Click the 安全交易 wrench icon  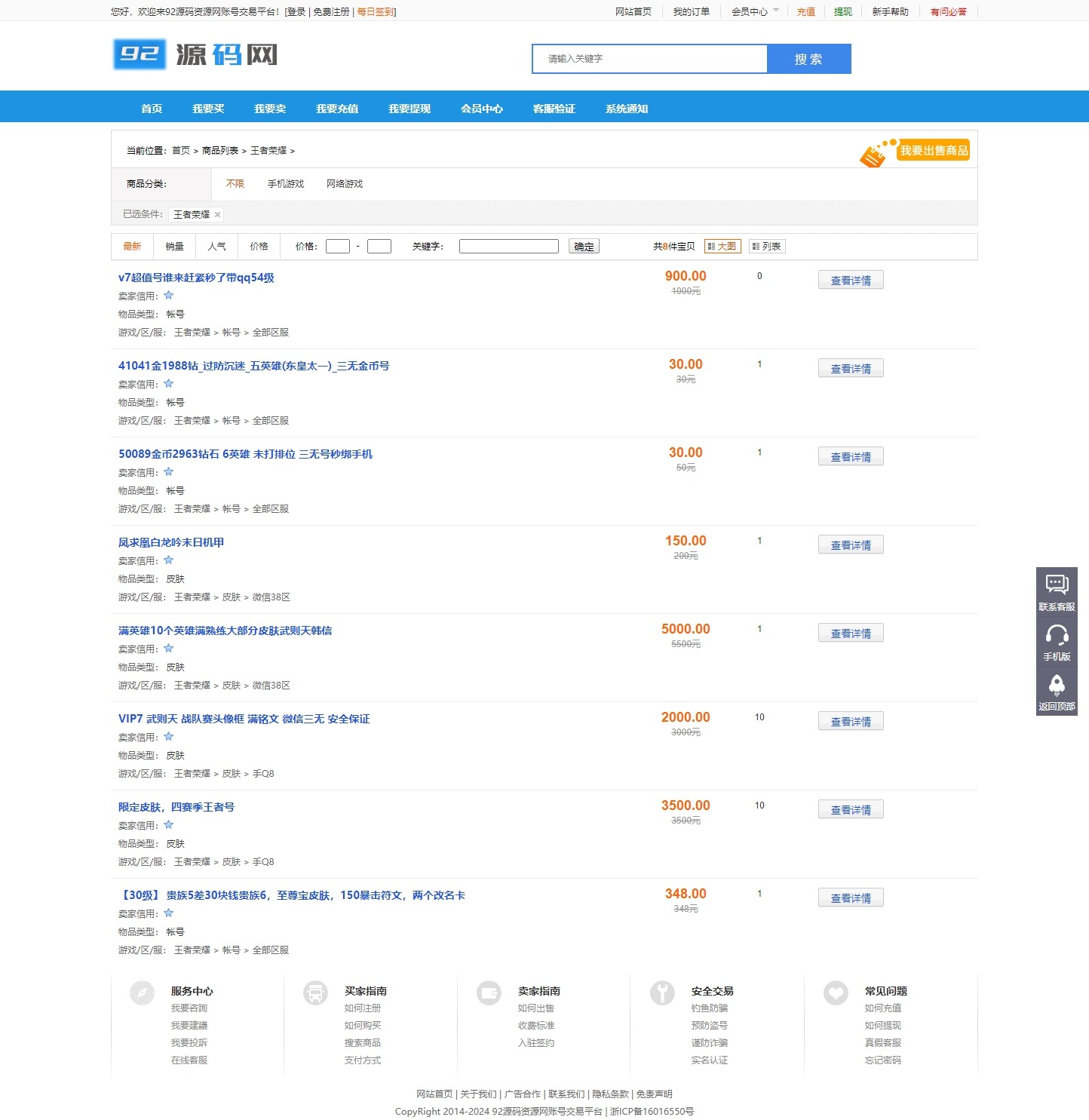click(x=662, y=993)
